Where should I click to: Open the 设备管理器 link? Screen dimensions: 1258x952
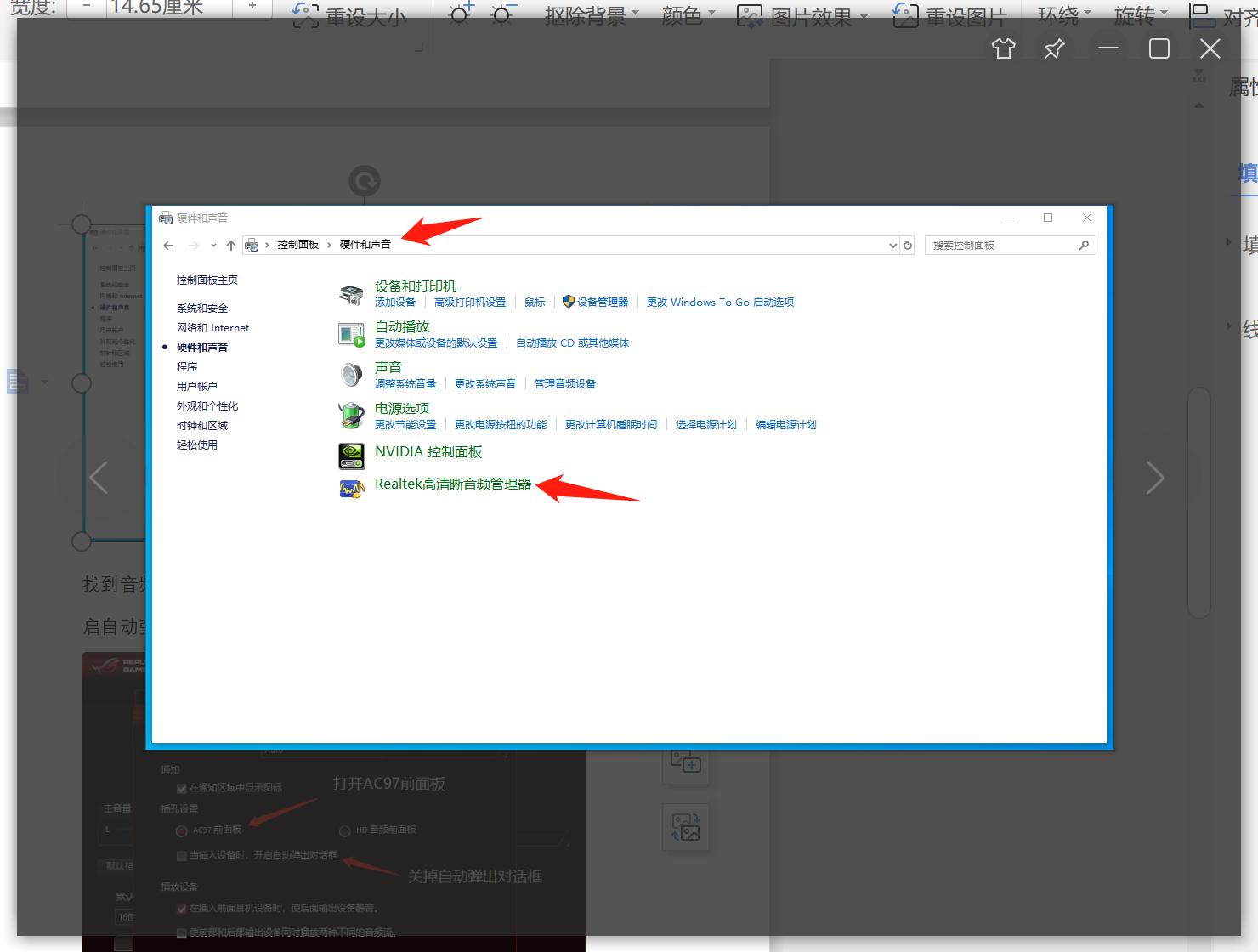(602, 303)
